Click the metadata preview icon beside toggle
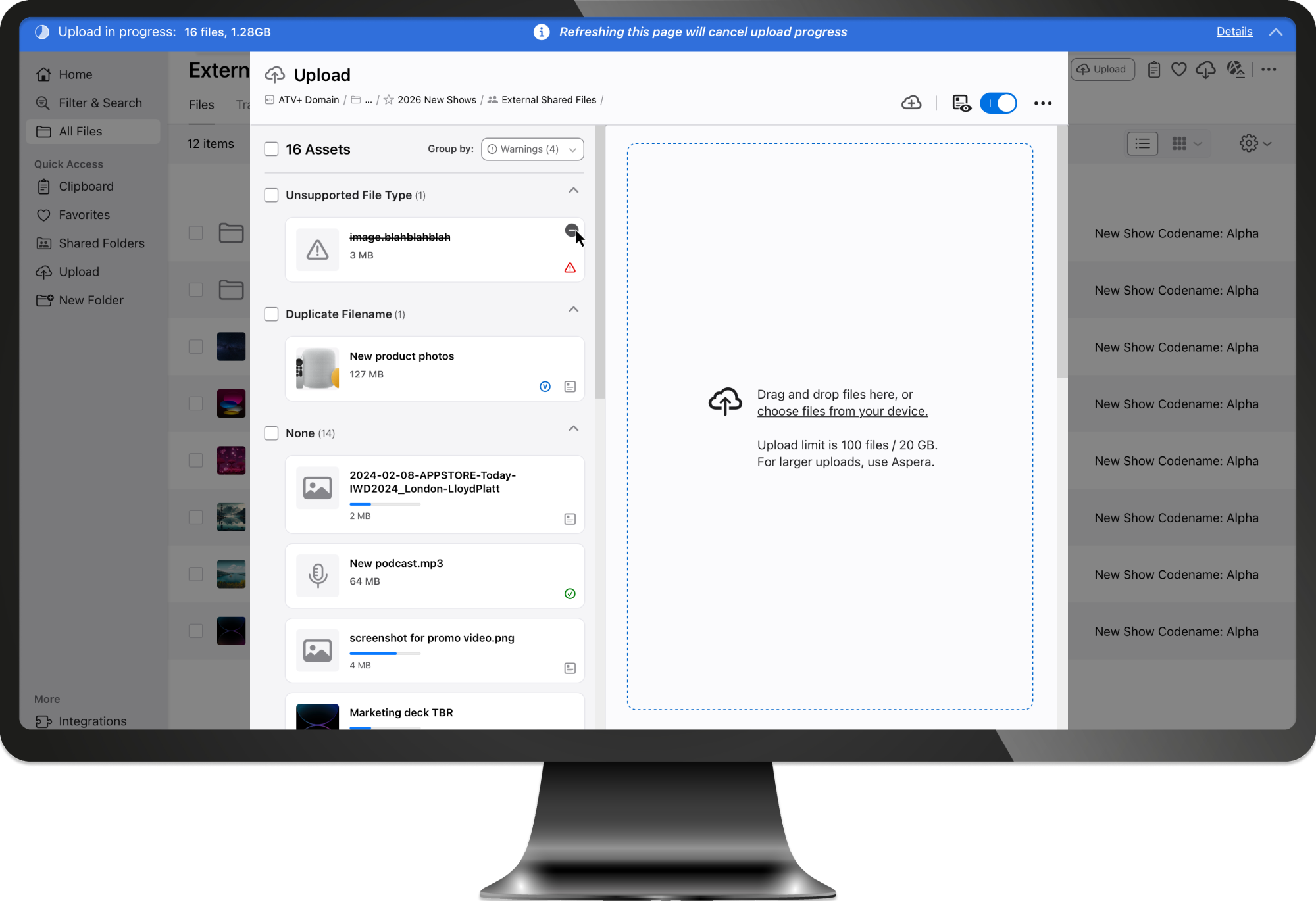The height and width of the screenshot is (901, 1316). point(961,103)
